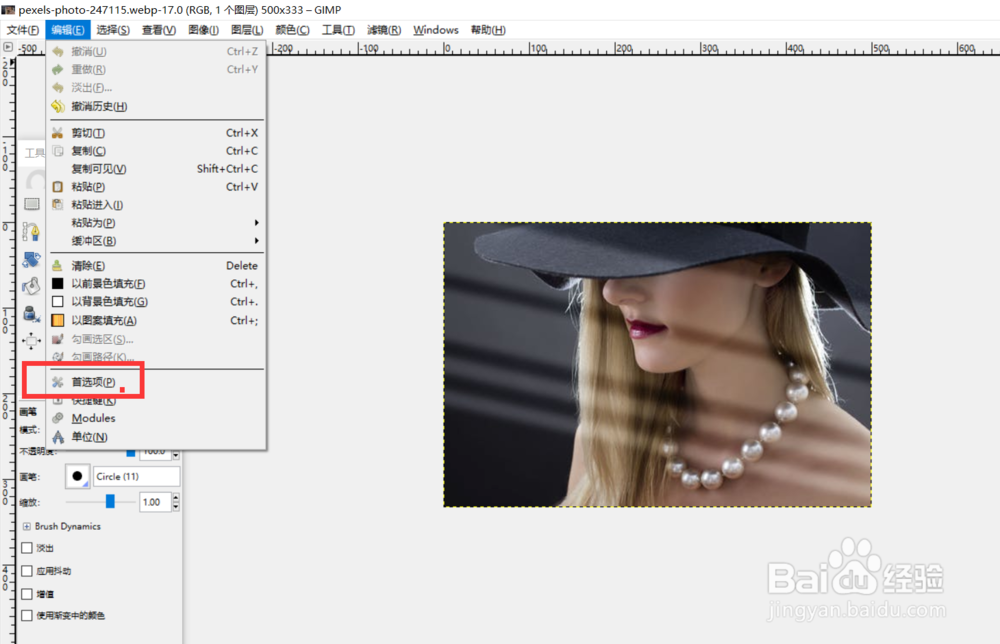Viewport: 1000px width, 644px height.
Task: Choose 清除 (Clear) in the Edit menu
Action: click(x=157, y=265)
